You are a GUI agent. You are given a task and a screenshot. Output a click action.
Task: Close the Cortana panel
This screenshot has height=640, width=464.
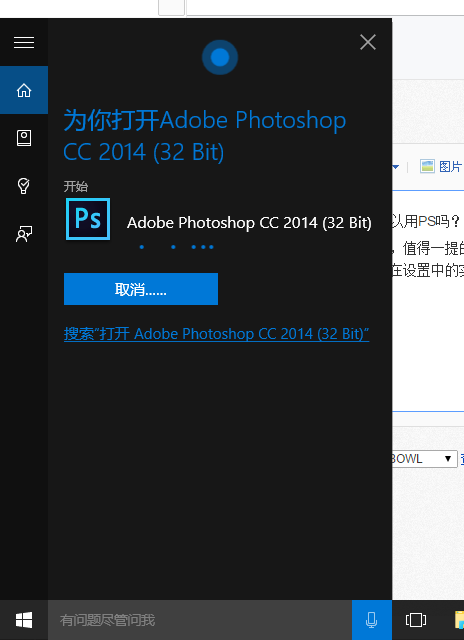pos(368,42)
